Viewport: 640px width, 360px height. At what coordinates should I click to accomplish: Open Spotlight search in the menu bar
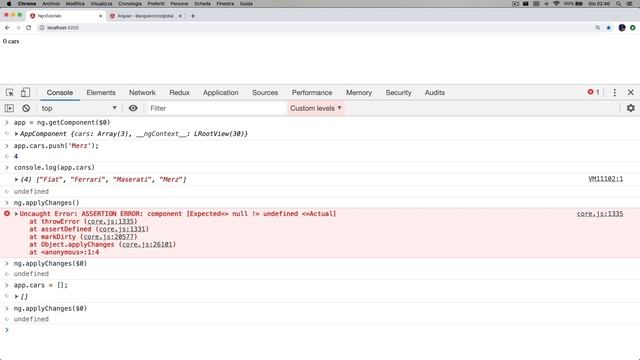[x=619, y=4]
